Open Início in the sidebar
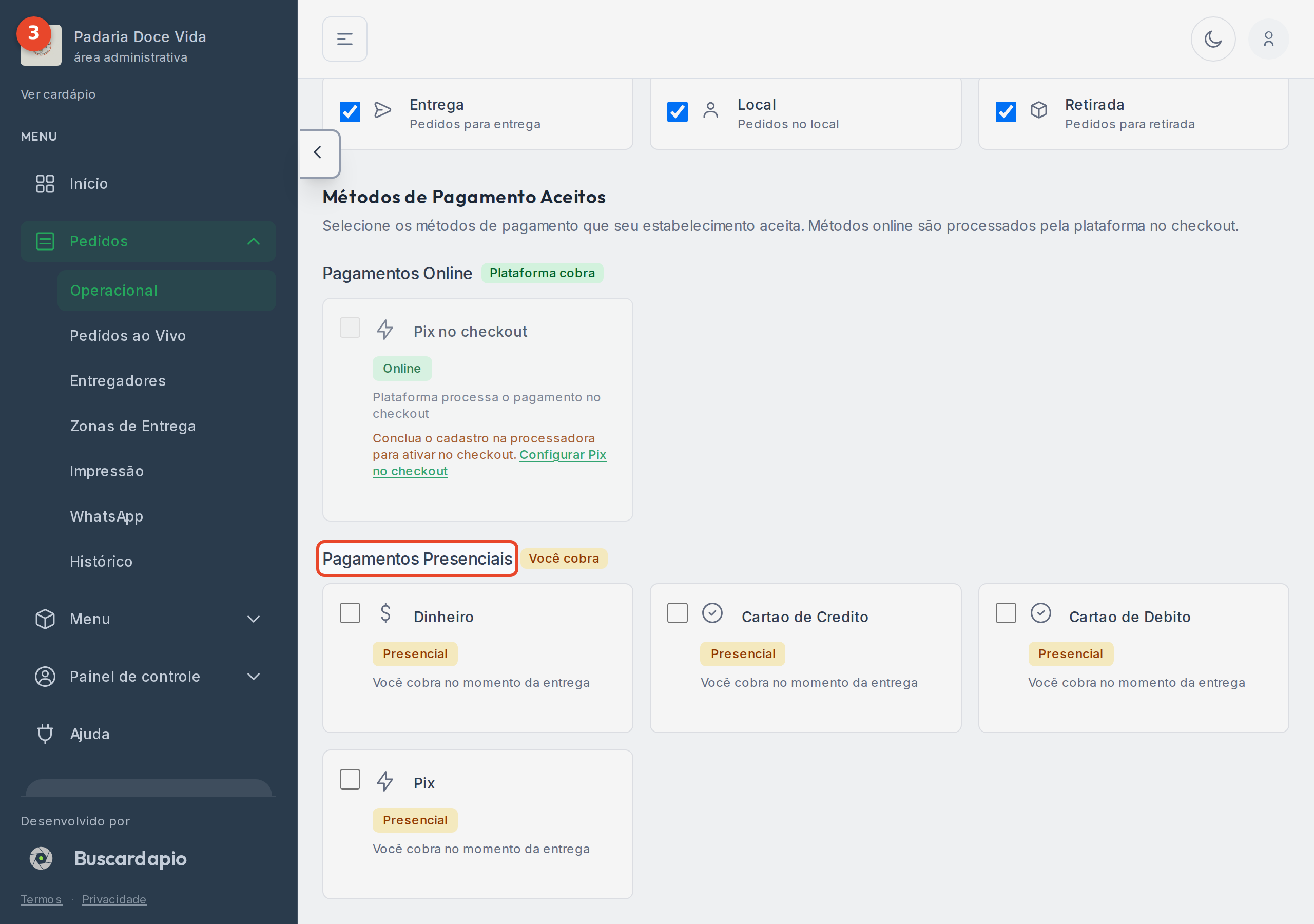 pos(148,184)
